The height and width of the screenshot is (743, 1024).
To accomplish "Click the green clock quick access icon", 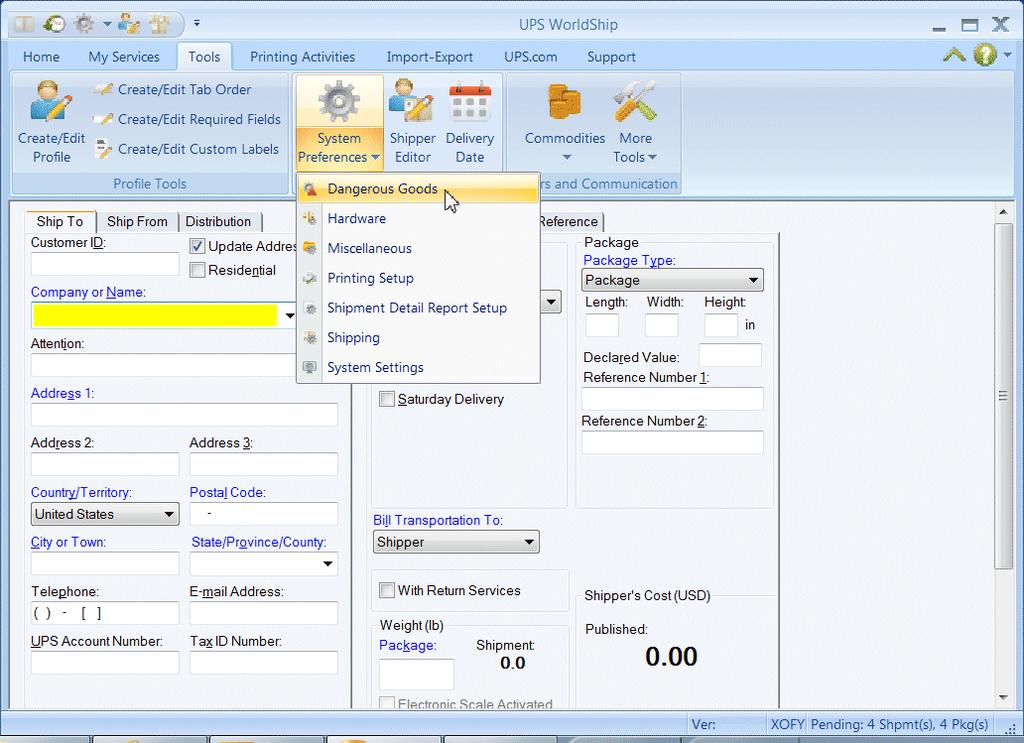I will tap(54, 24).
